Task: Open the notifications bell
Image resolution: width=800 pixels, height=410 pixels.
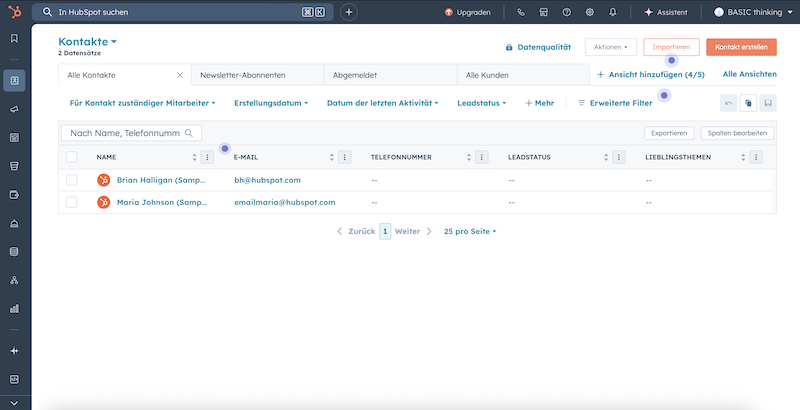Action: click(x=613, y=12)
